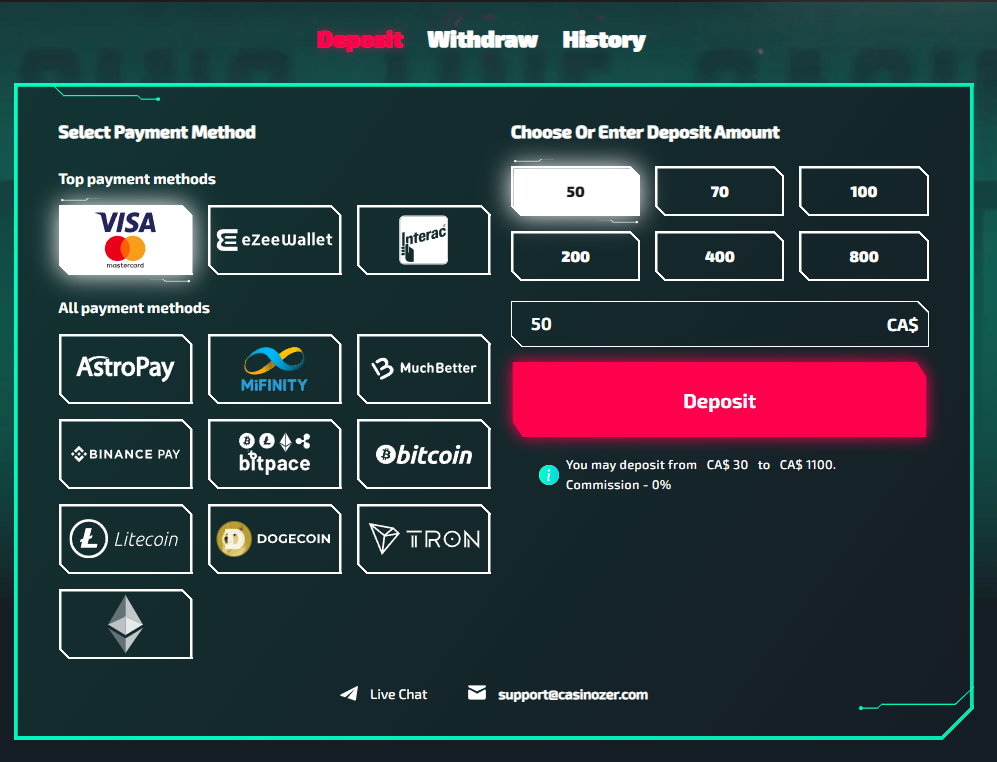Screen dimensions: 997x762
Task: Click the 'Select Payment Method' heading
Action: tap(156, 132)
